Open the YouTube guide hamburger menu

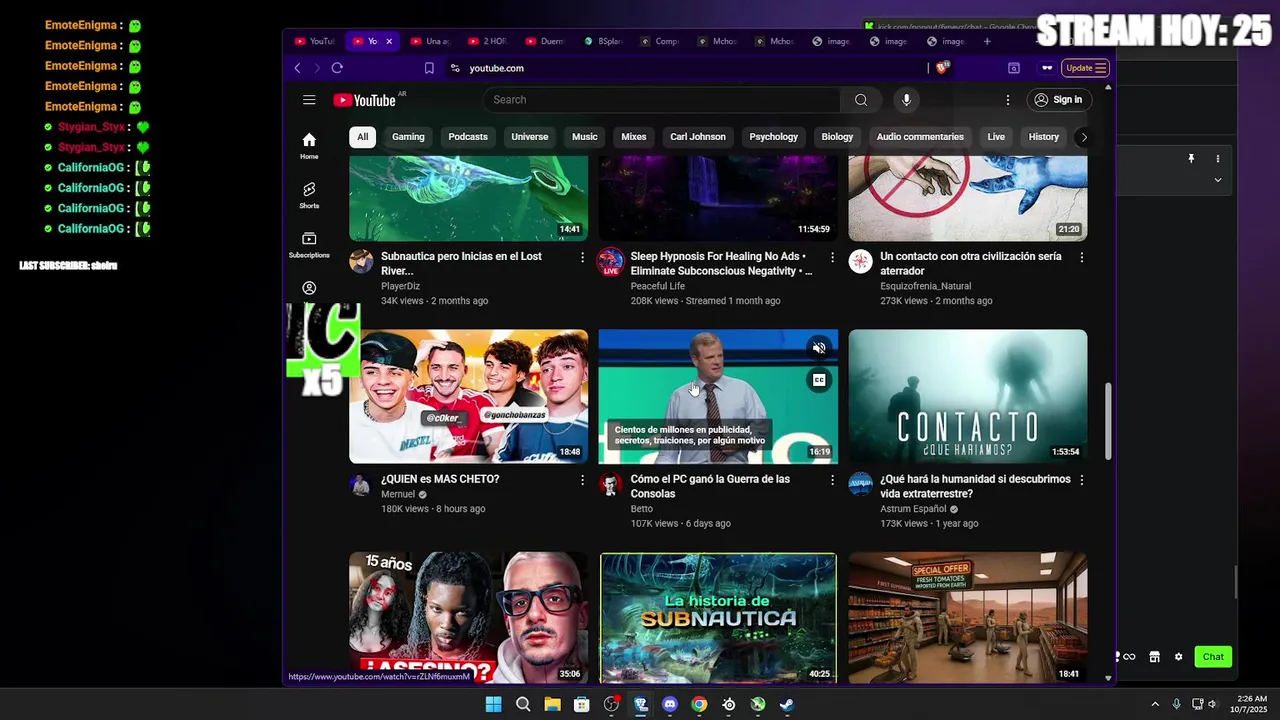pyautogui.click(x=309, y=100)
